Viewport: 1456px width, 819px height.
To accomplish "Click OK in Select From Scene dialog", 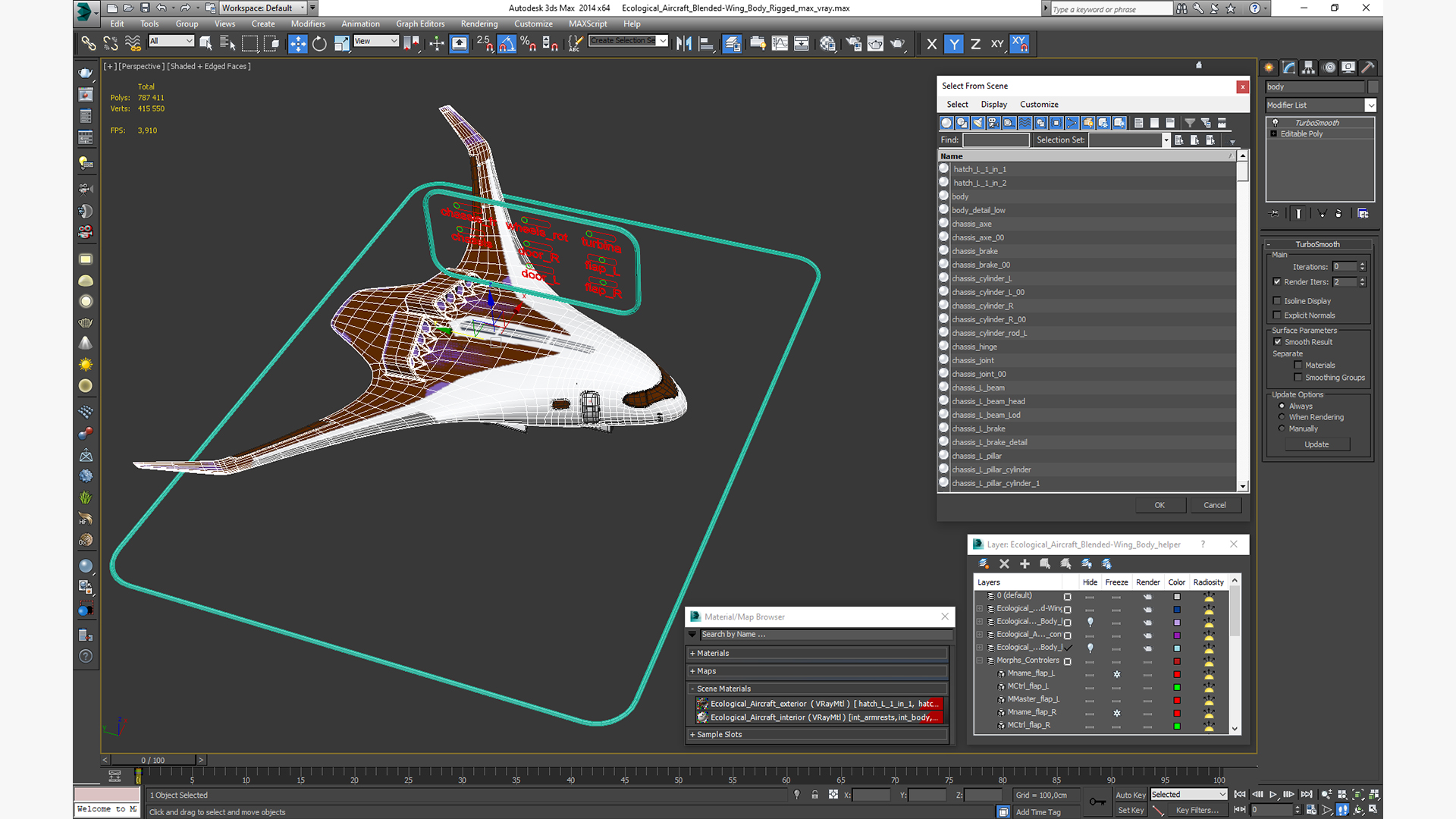I will (1159, 505).
